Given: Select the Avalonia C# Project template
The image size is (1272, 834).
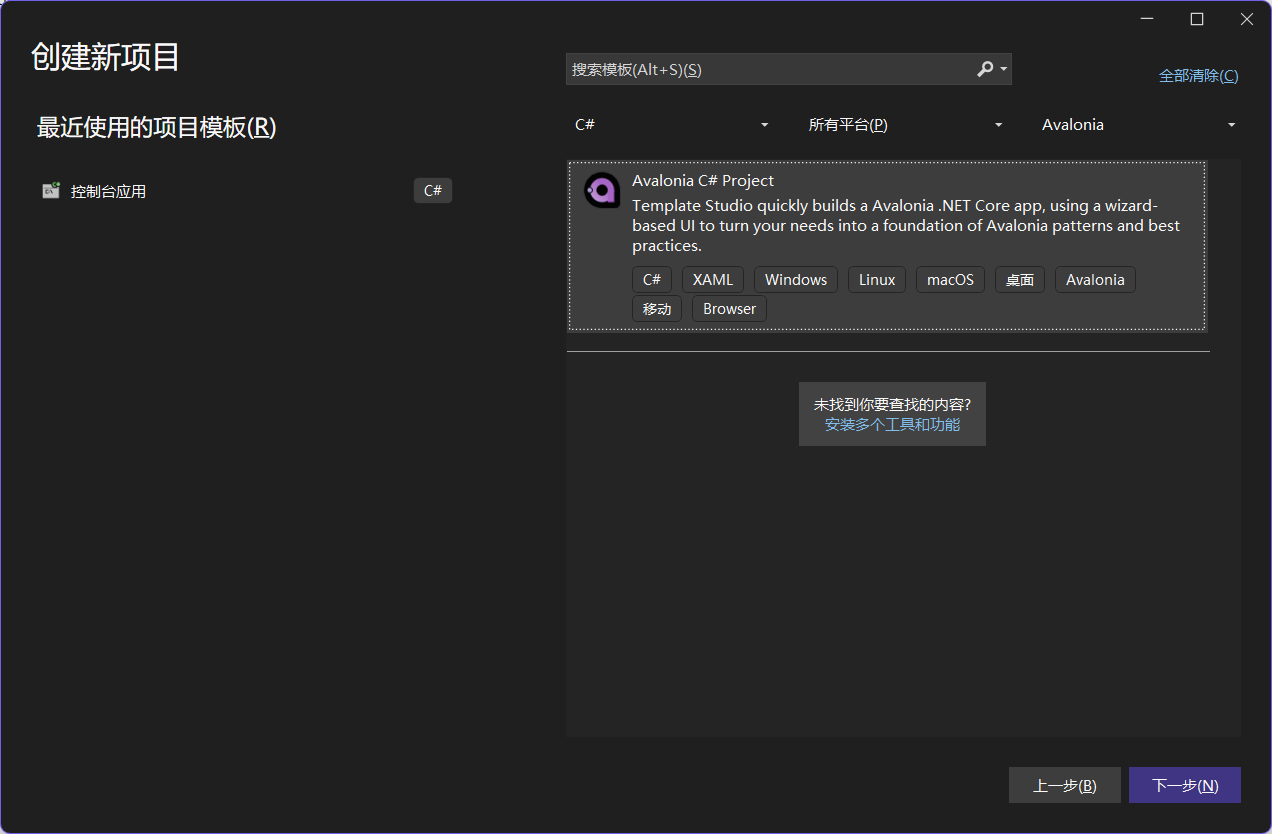Looking at the screenshot, I should click(887, 245).
